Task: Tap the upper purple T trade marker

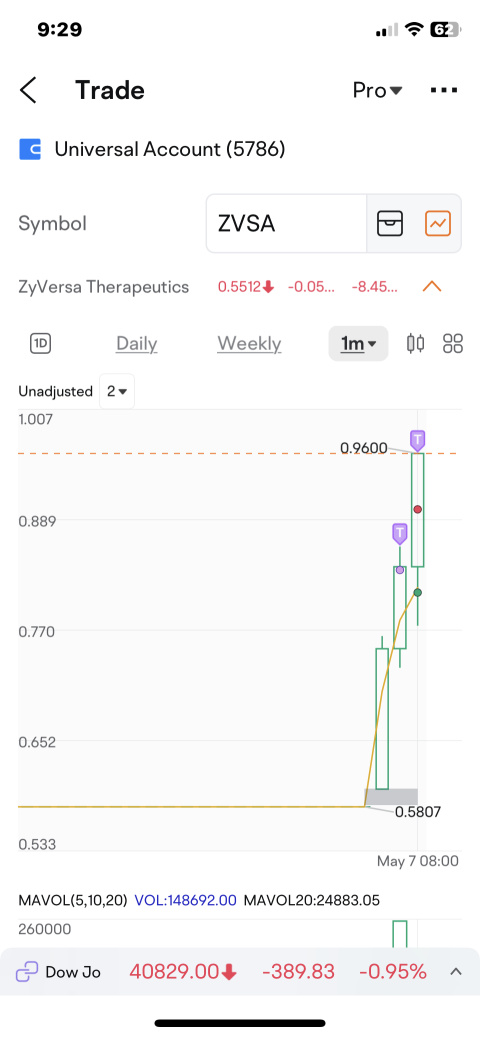Action: (417, 439)
